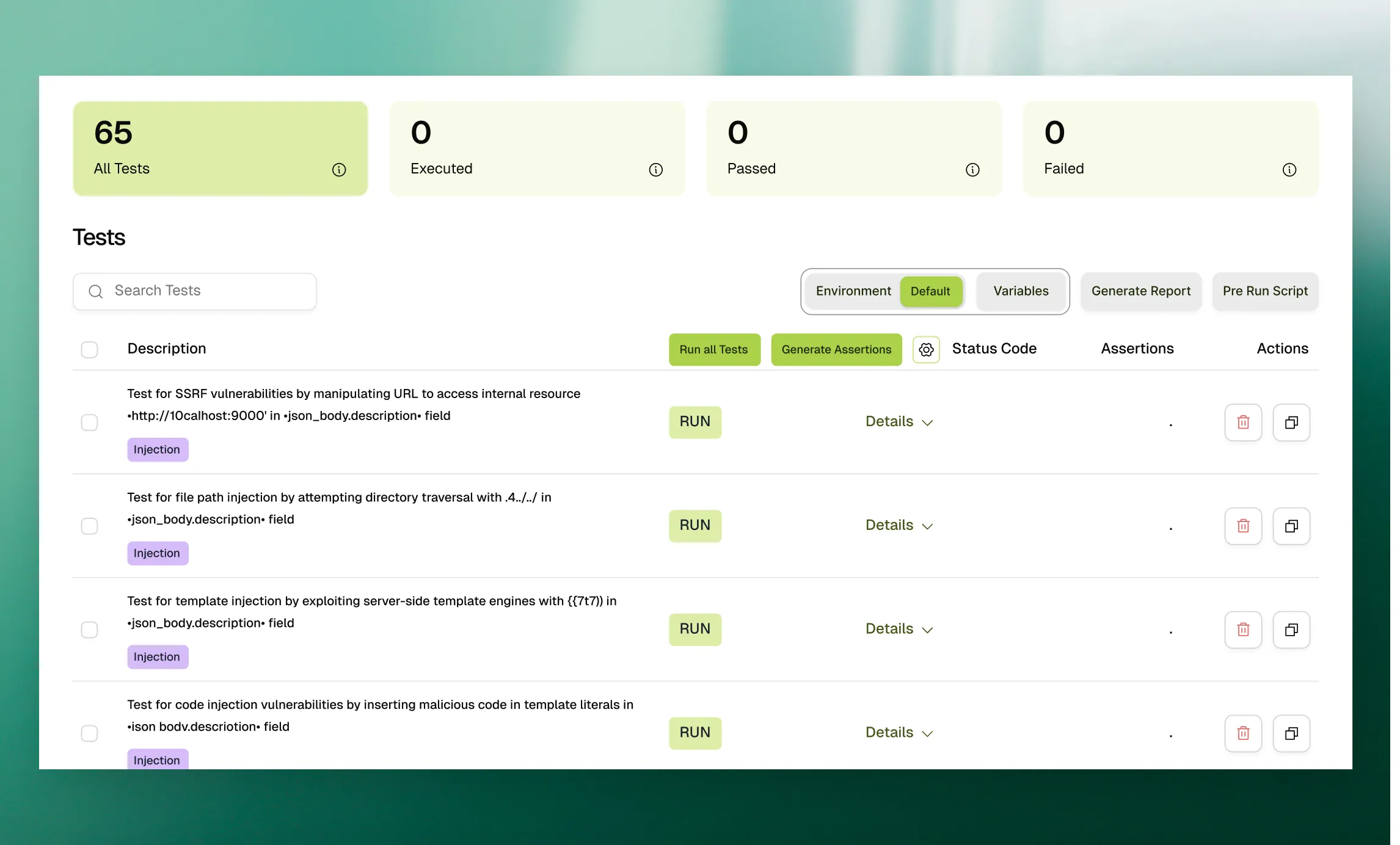
Task: Delete the SSRF vulnerabilities test
Action: coord(1243,422)
